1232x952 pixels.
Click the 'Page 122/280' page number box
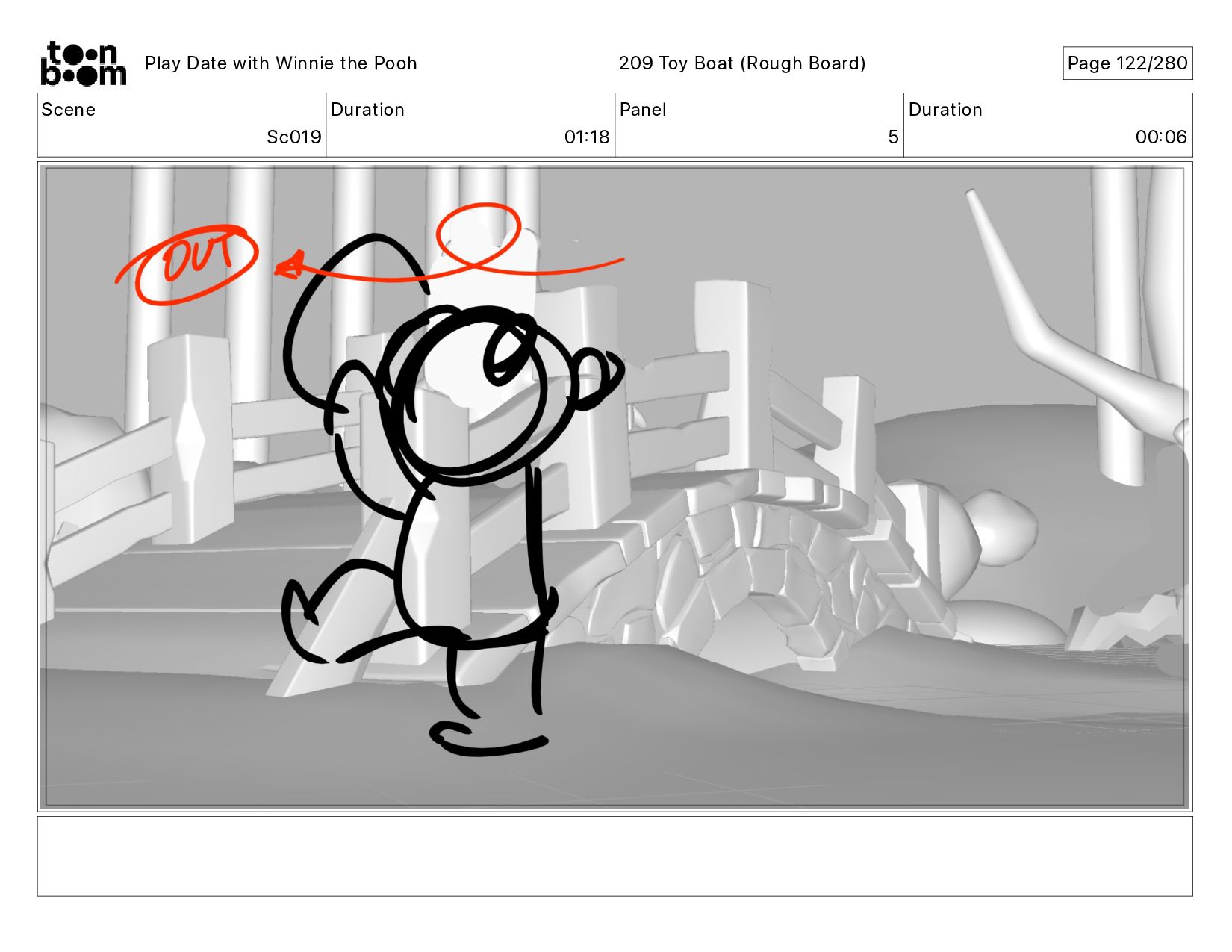tap(1127, 63)
